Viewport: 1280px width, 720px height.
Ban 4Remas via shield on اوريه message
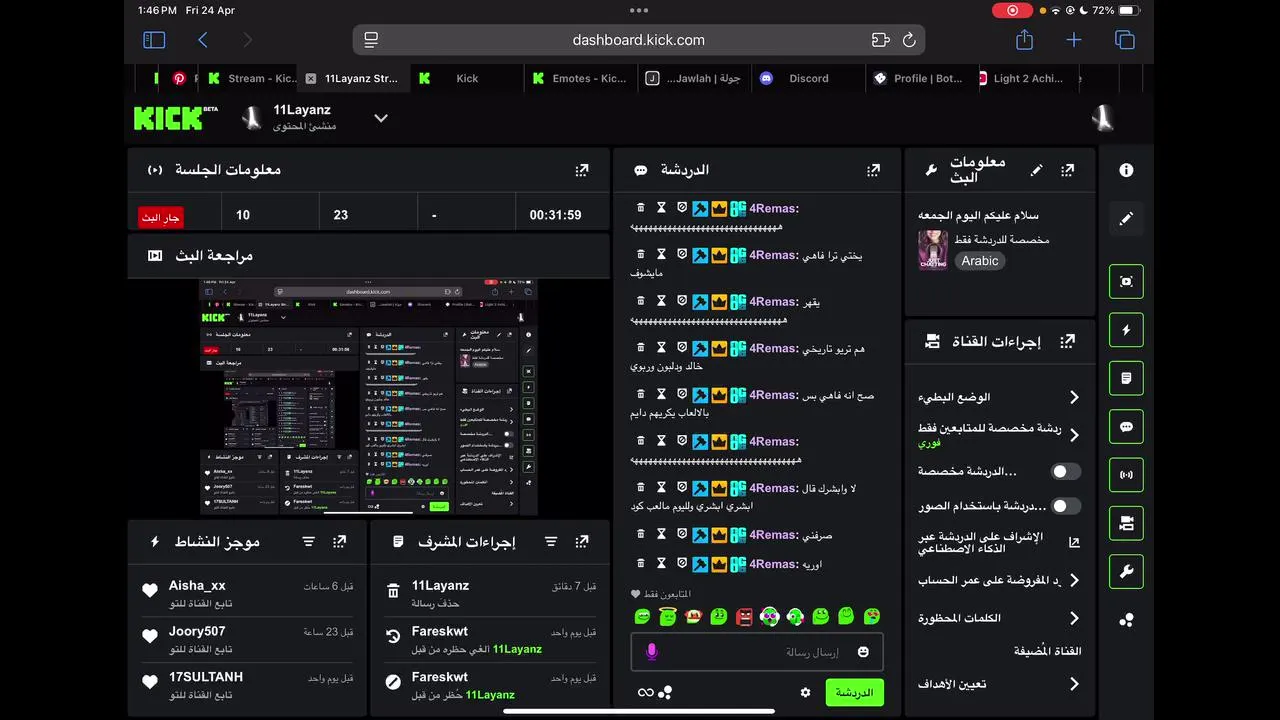[x=681, y=564]
